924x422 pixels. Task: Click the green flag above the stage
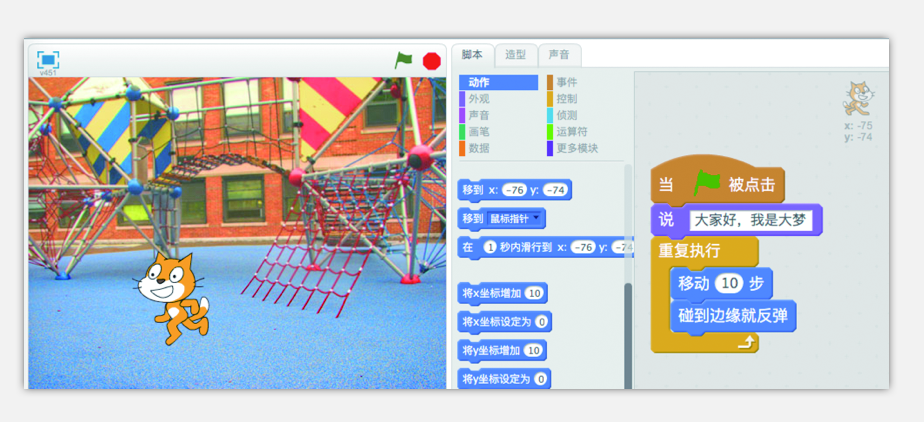click(403, 60)
